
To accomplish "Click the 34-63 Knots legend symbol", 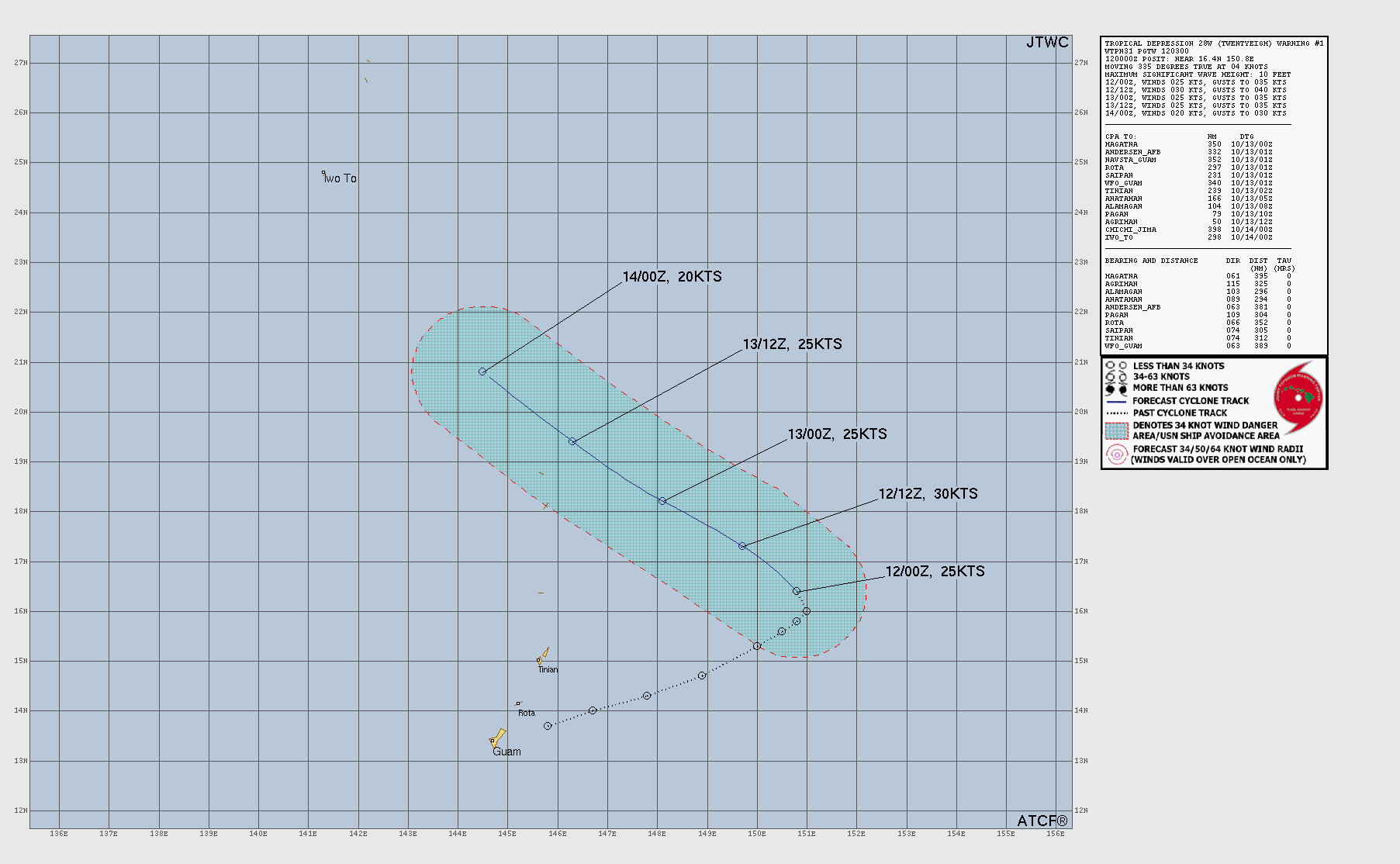I will pyautogui.click(x=1116, y=377).
